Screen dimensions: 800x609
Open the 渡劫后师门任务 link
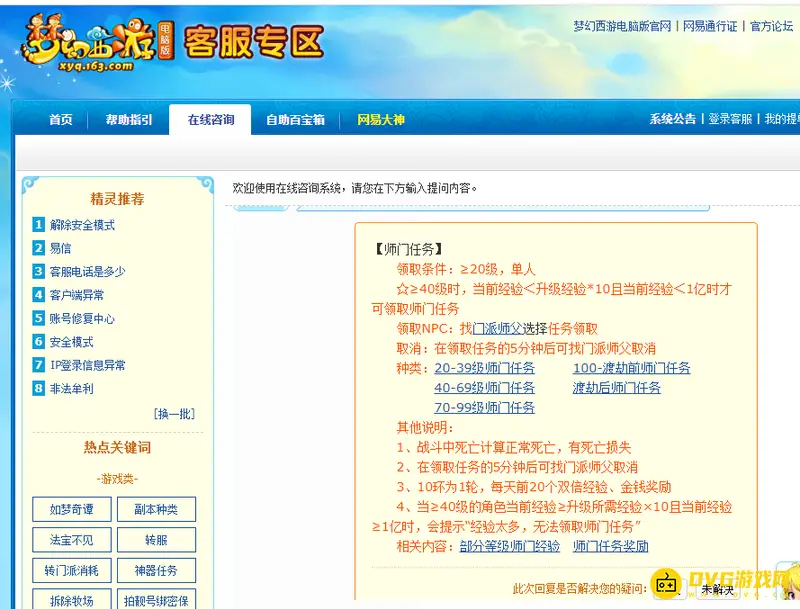616,388
